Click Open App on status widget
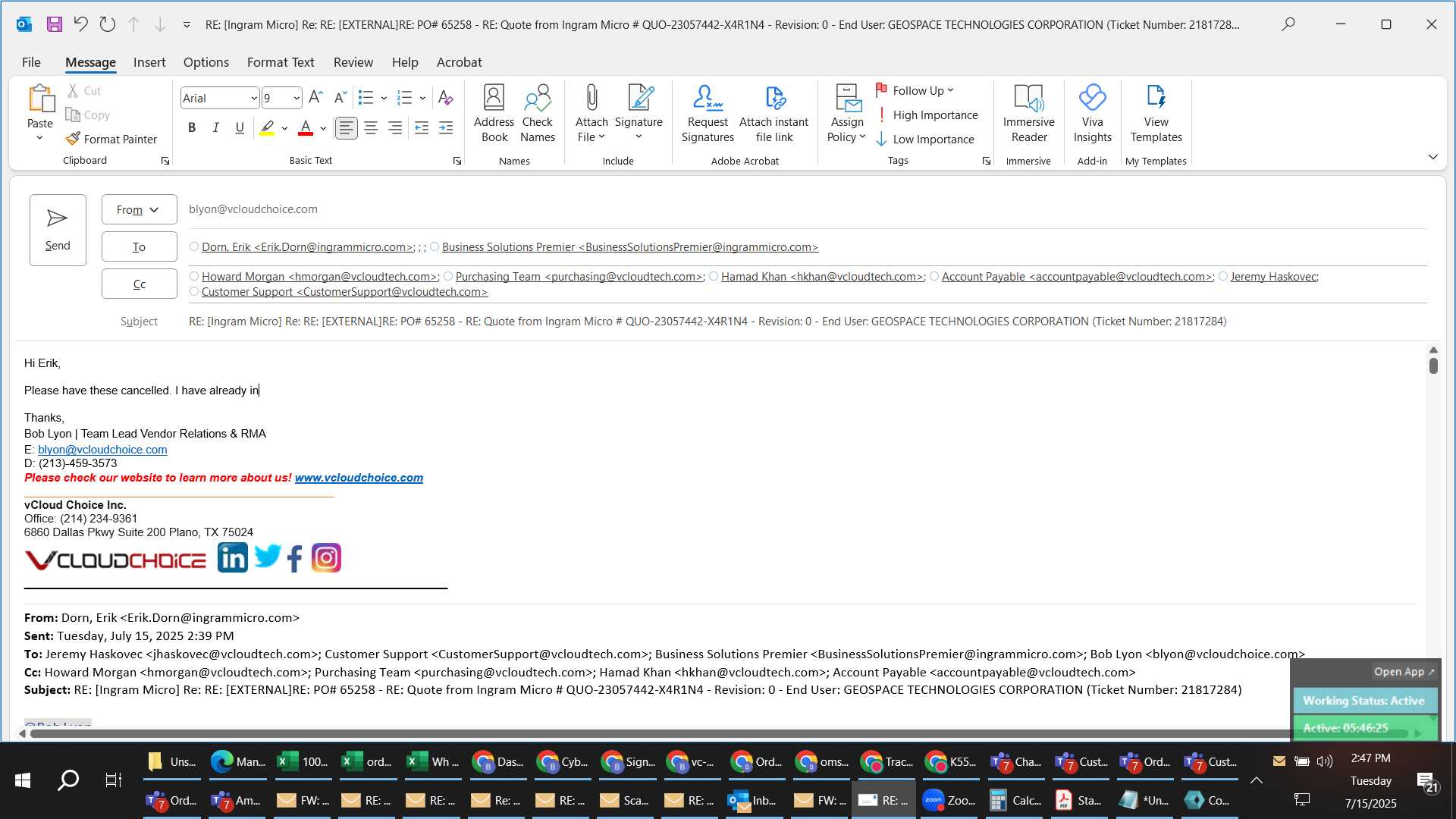This screenshot has height=819, width=1456. (x=1404, y=672)
